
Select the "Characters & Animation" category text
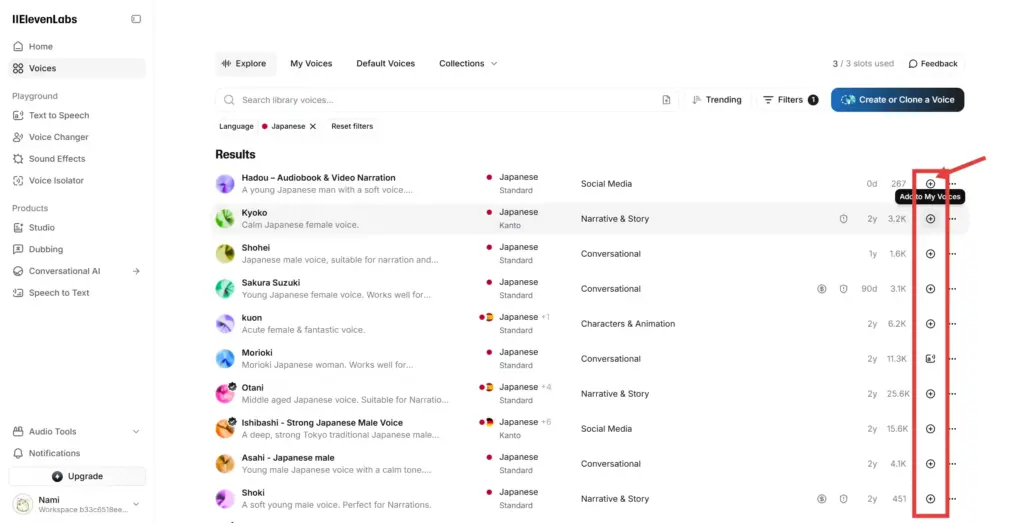pos(628,324)
